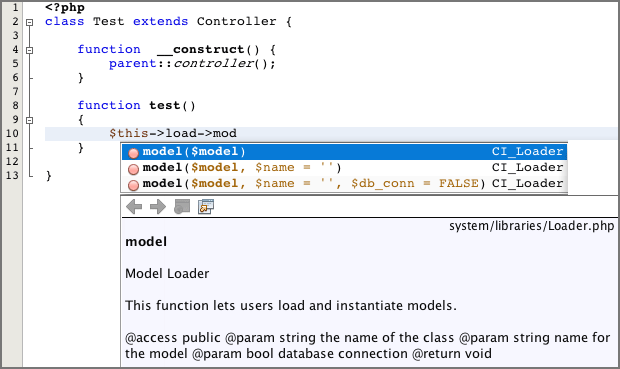This screenshot has width=620, height=369.
Task: Click CI_Loader label on first suggestion row
Action: click(527, 151)
